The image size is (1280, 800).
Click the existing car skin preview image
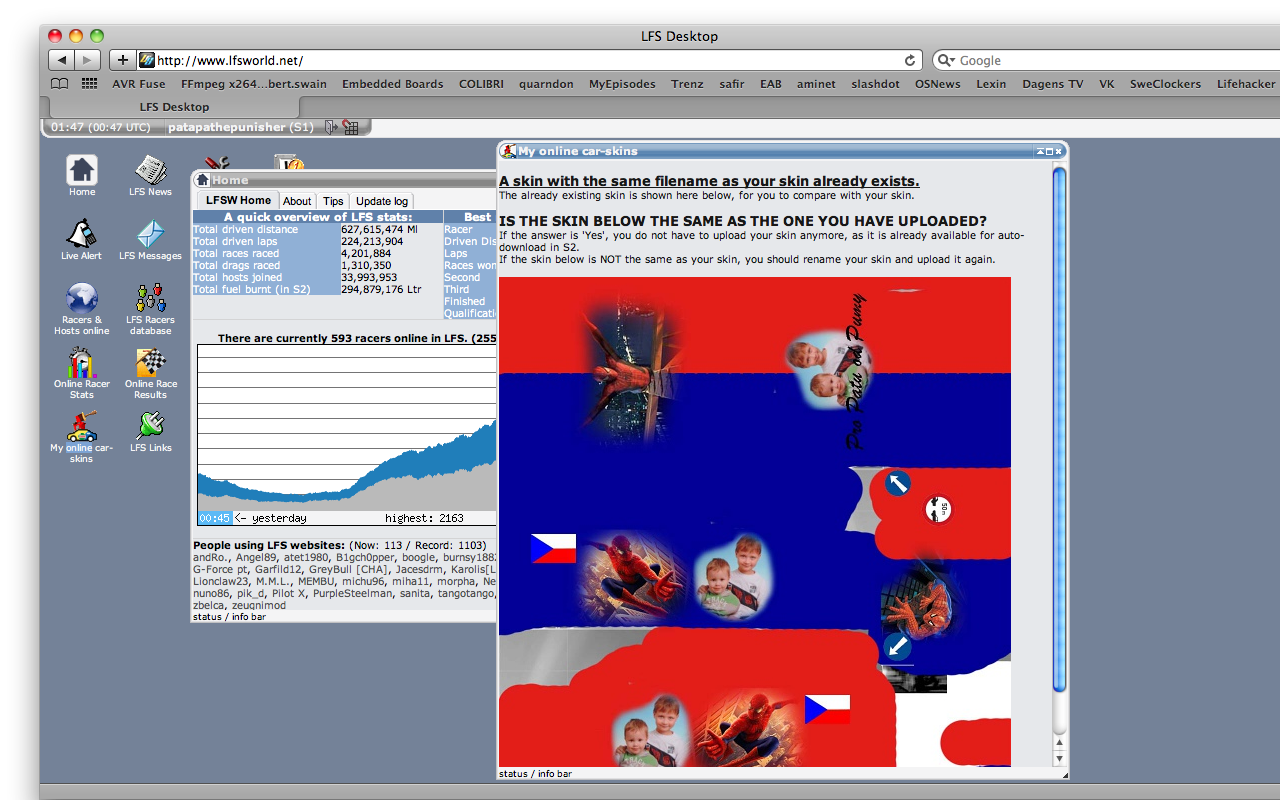[x=755, y=522]
